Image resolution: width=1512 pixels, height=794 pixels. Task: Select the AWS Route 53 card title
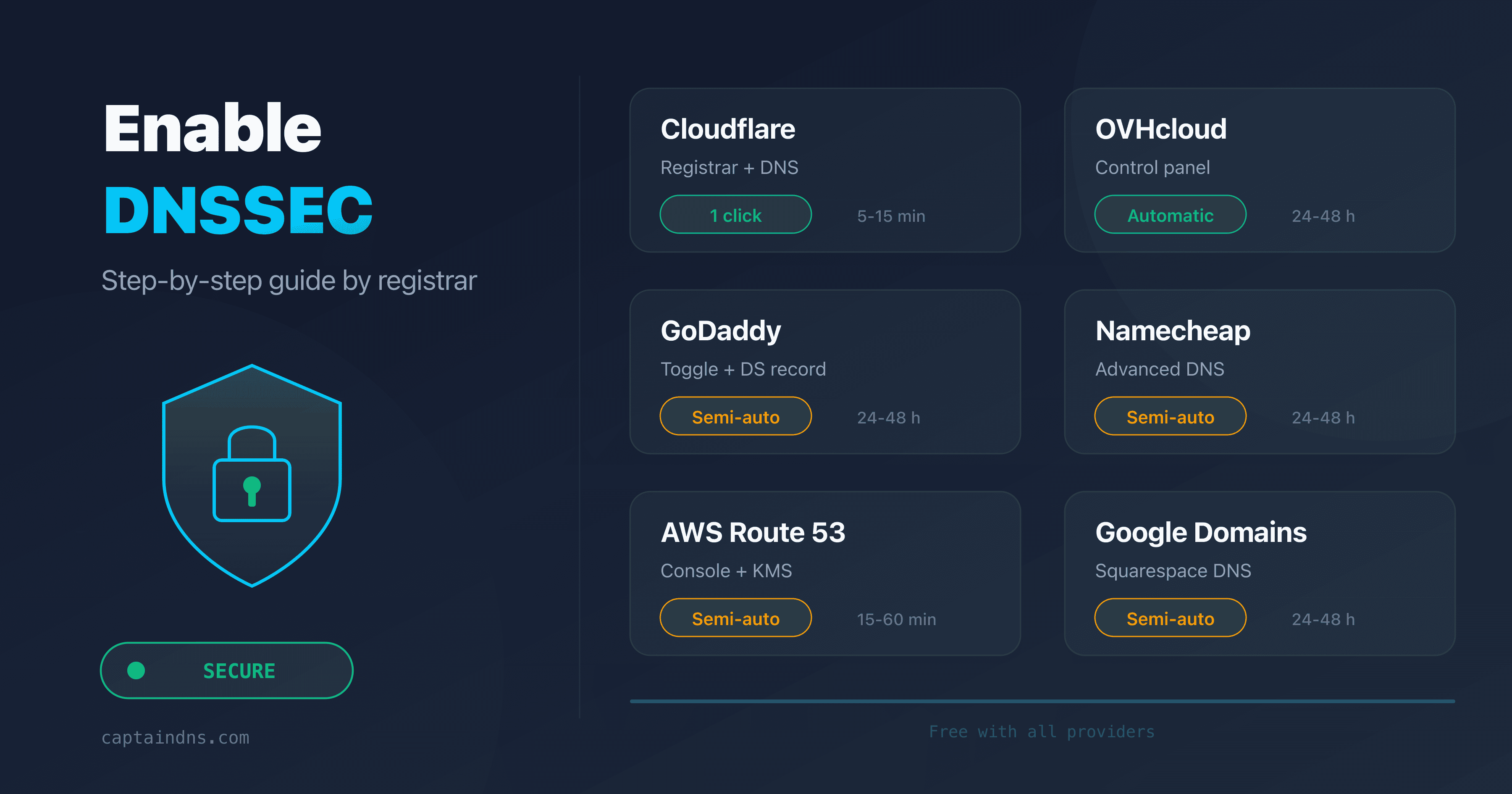tap(753, 533)
